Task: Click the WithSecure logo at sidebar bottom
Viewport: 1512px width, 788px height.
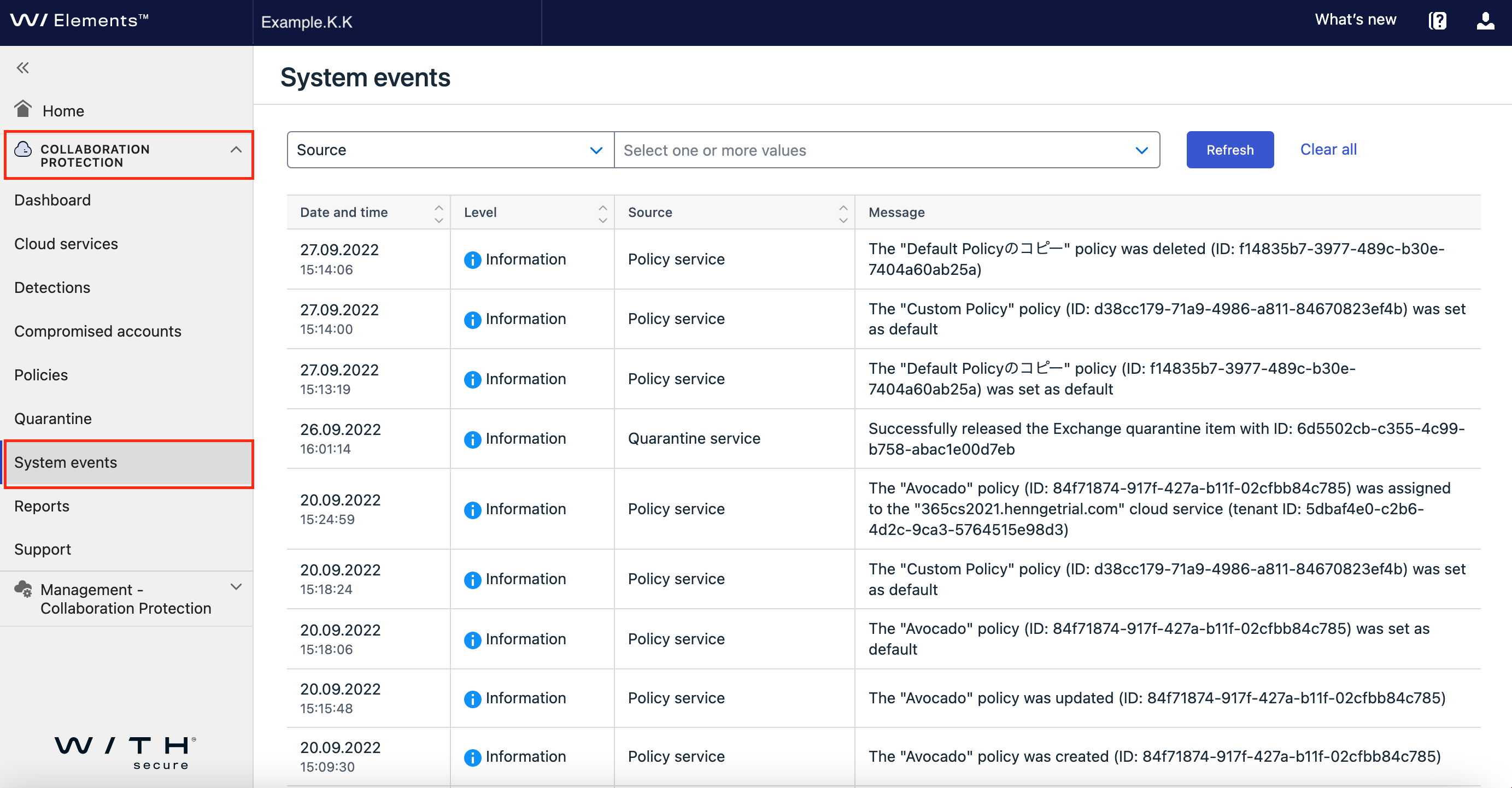Action: (126, 753)
